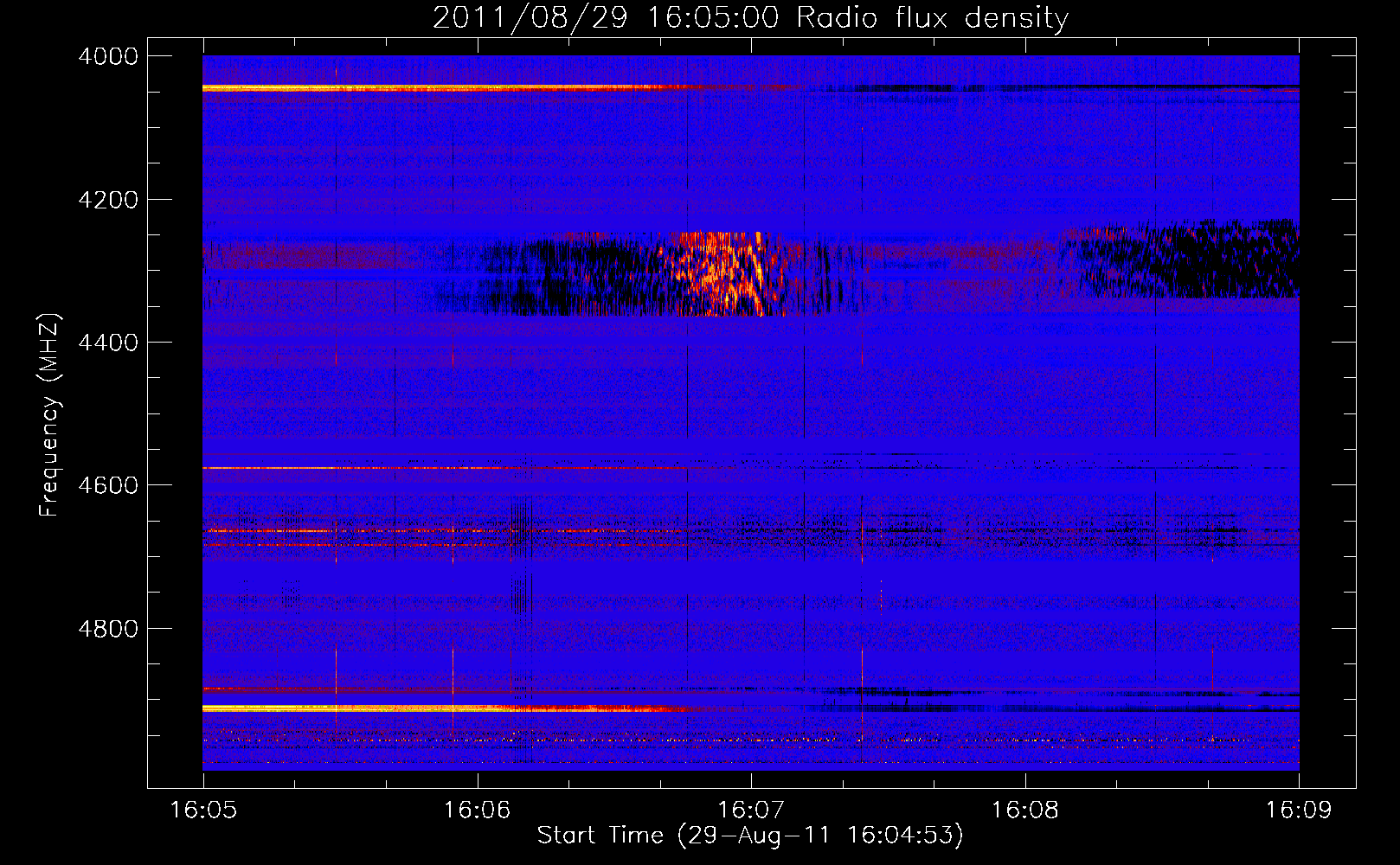
Task: Click the 4000 frequency tick label
Action: point(108,56)
